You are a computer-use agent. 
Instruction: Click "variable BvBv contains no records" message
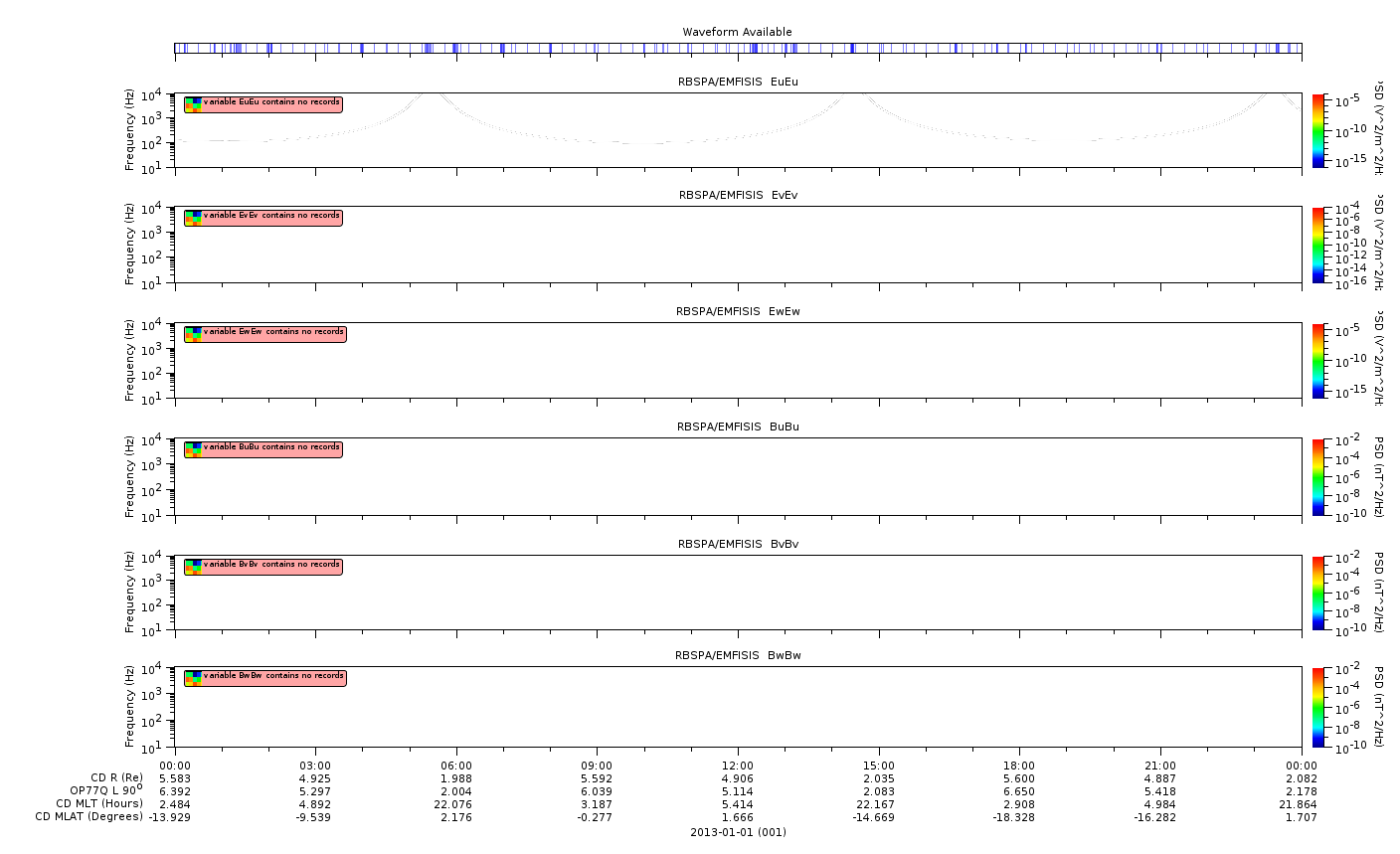pyautogui.click(x=263, y=566)
